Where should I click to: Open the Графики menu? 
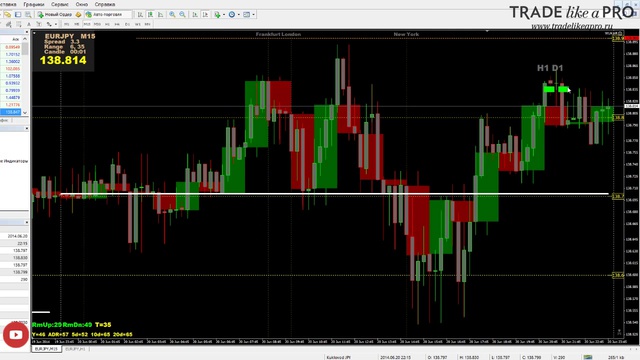coord(33,4)
